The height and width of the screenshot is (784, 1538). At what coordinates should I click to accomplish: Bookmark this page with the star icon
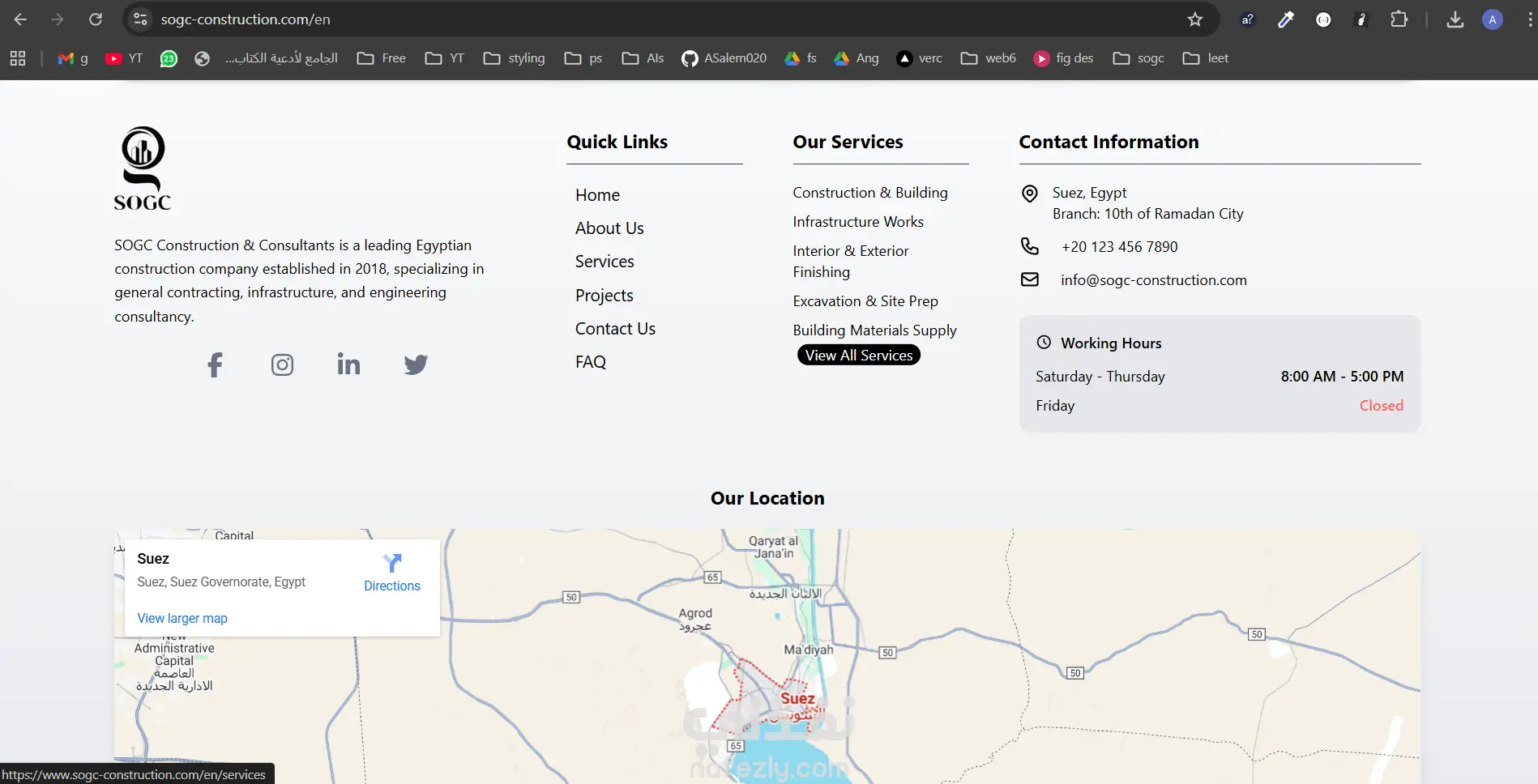pos(1195,19)
